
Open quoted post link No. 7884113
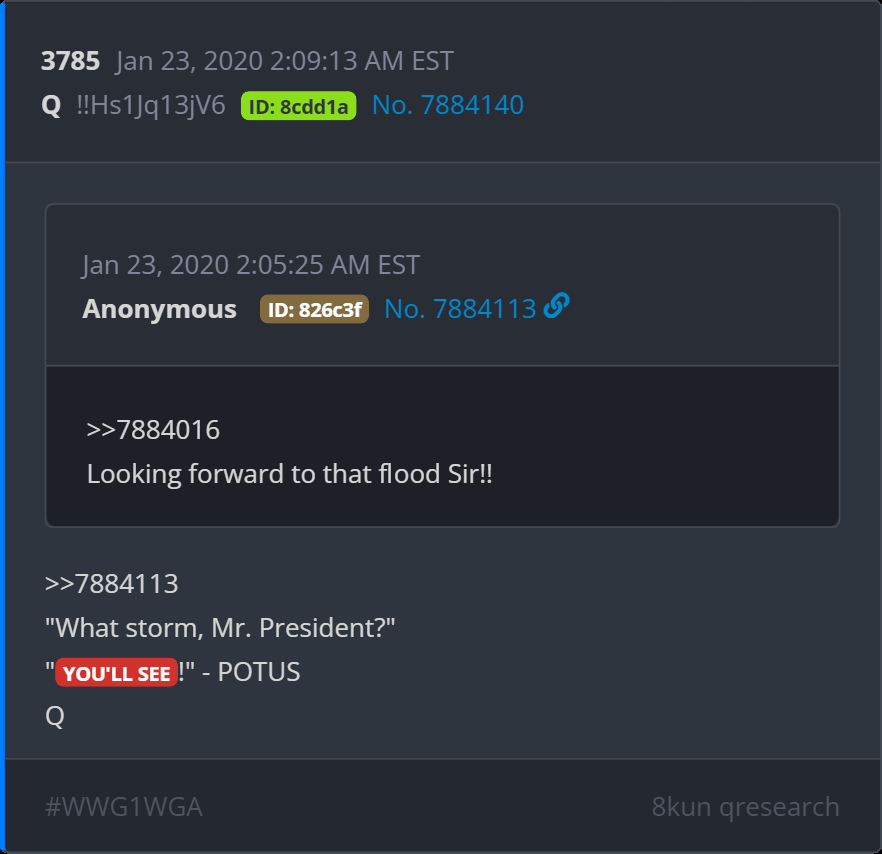(x=460, y=308)
